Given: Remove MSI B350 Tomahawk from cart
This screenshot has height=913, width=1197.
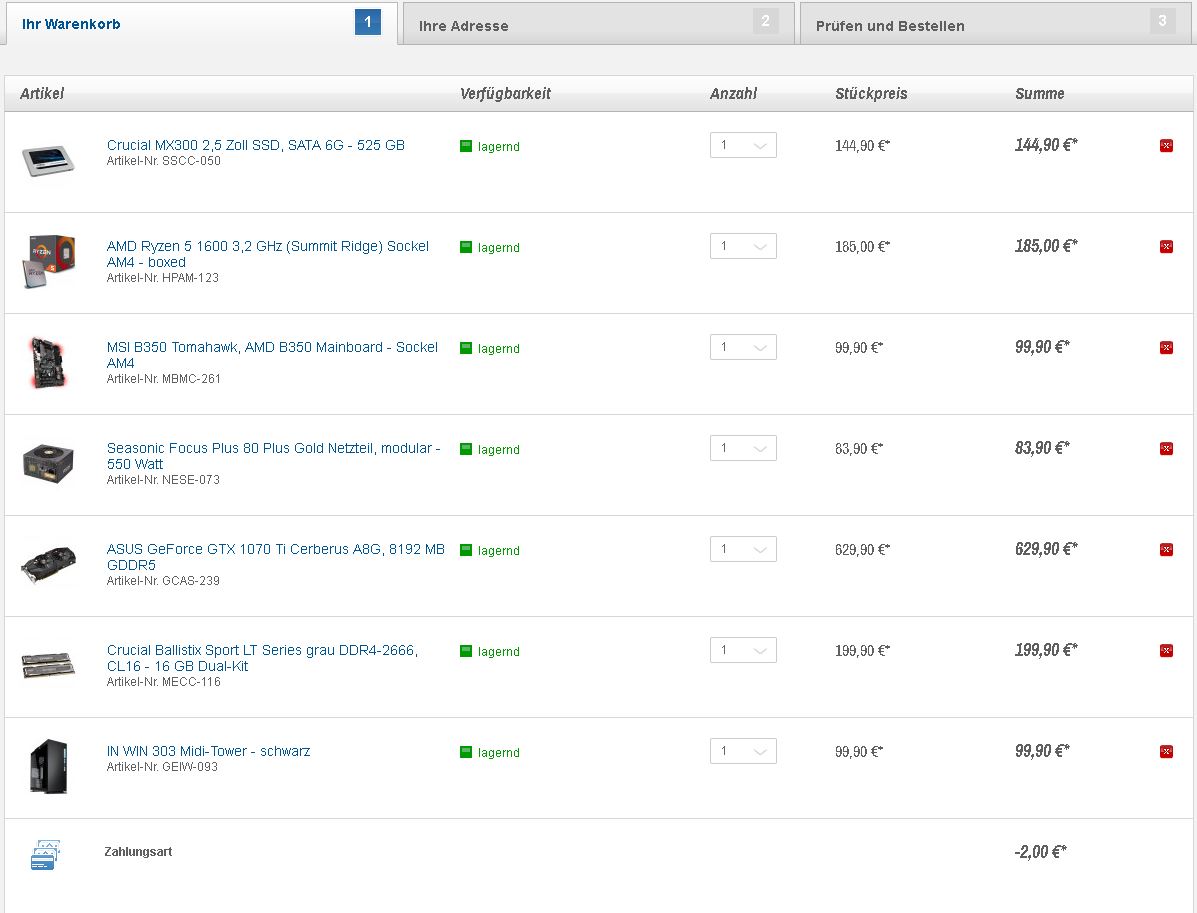Looking at the screenshot, I should coord(1166,347).
